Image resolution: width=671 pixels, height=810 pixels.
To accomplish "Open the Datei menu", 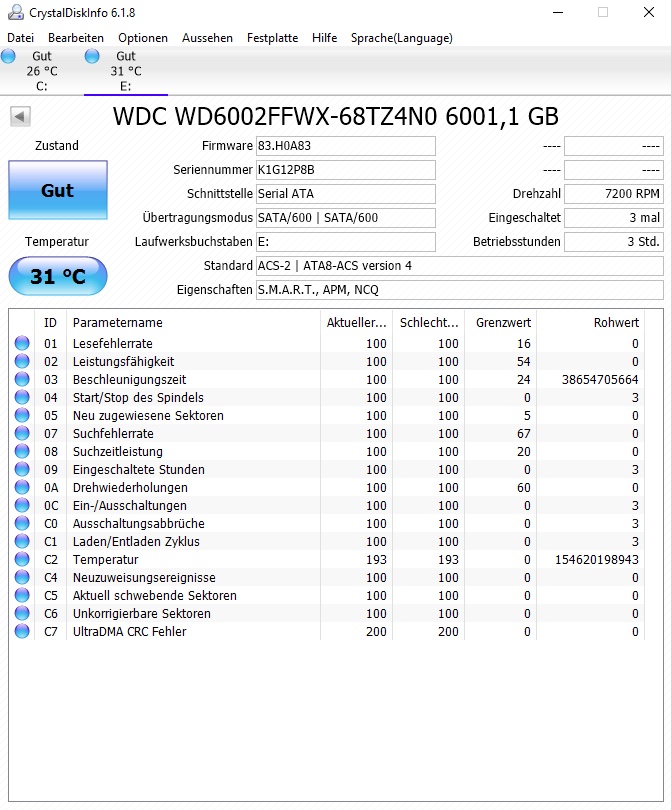I will (x=21, y=38).
